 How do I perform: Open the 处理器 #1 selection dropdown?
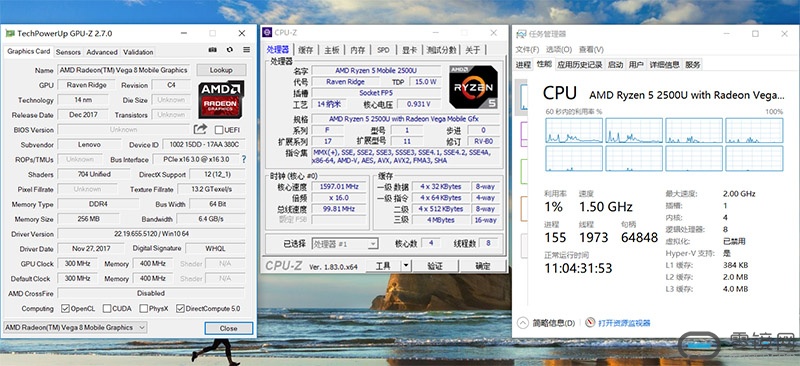tap(345, 244)
